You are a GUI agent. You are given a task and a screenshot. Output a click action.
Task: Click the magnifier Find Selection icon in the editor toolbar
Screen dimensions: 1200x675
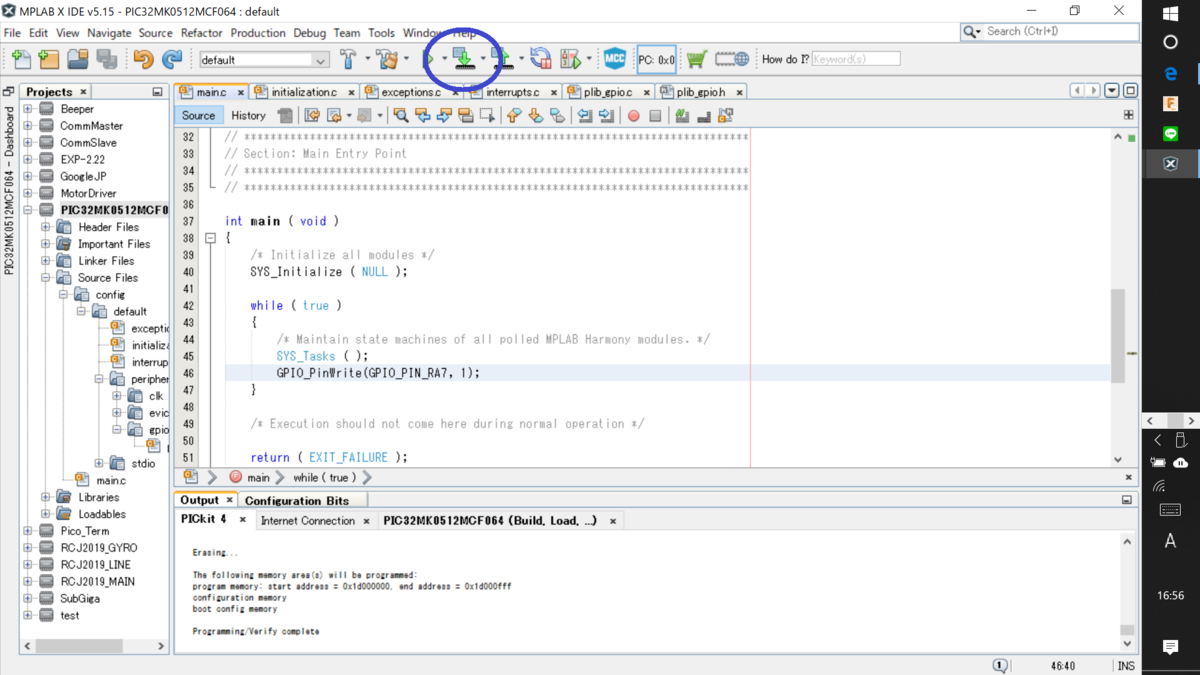pyautogui.click(x=401, y=116)
